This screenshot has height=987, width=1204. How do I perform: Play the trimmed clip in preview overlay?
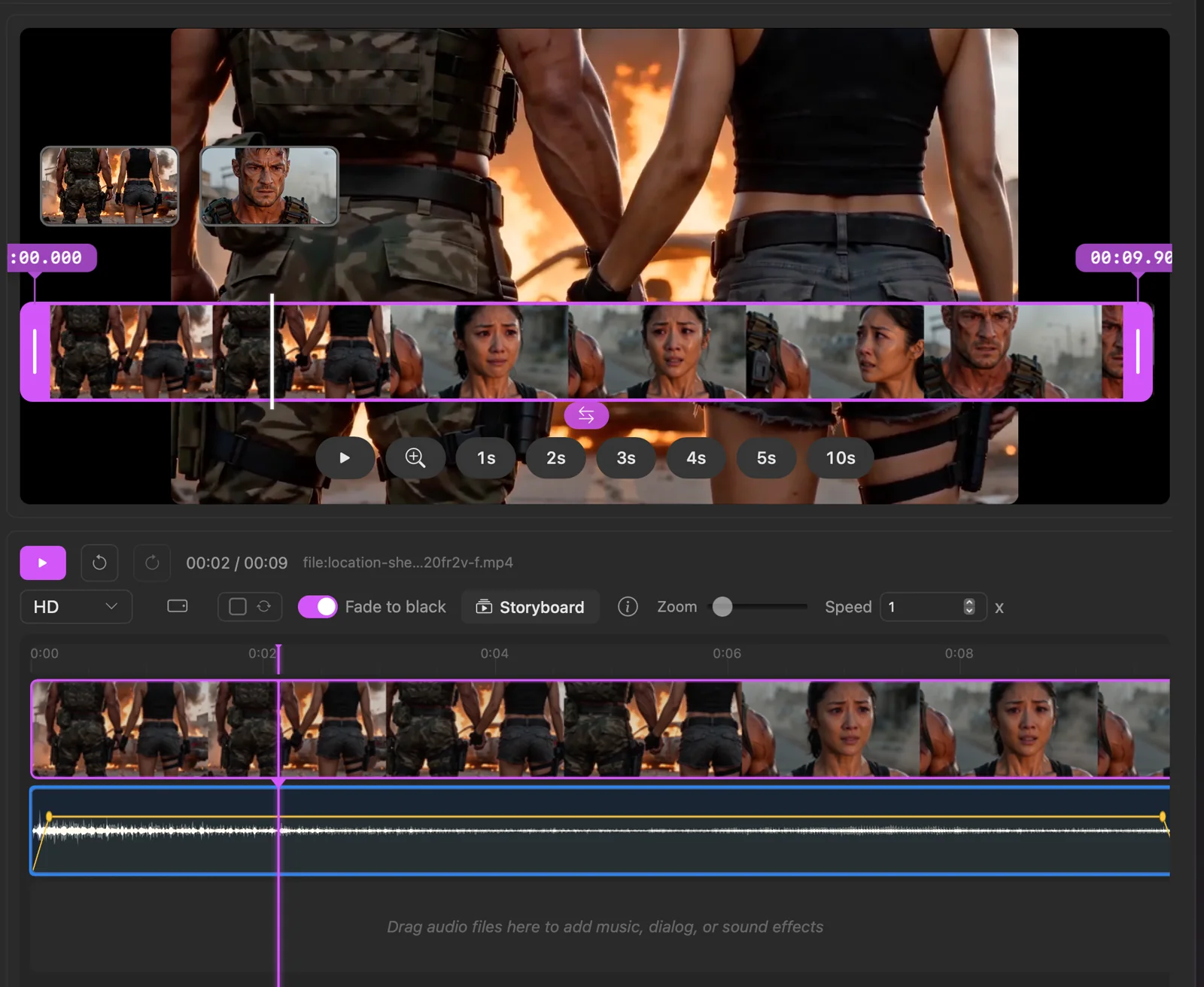click(x=345, y=458)
